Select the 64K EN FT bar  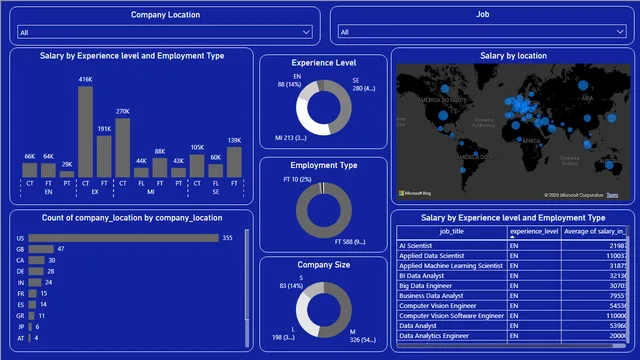(x=49, y=170)
